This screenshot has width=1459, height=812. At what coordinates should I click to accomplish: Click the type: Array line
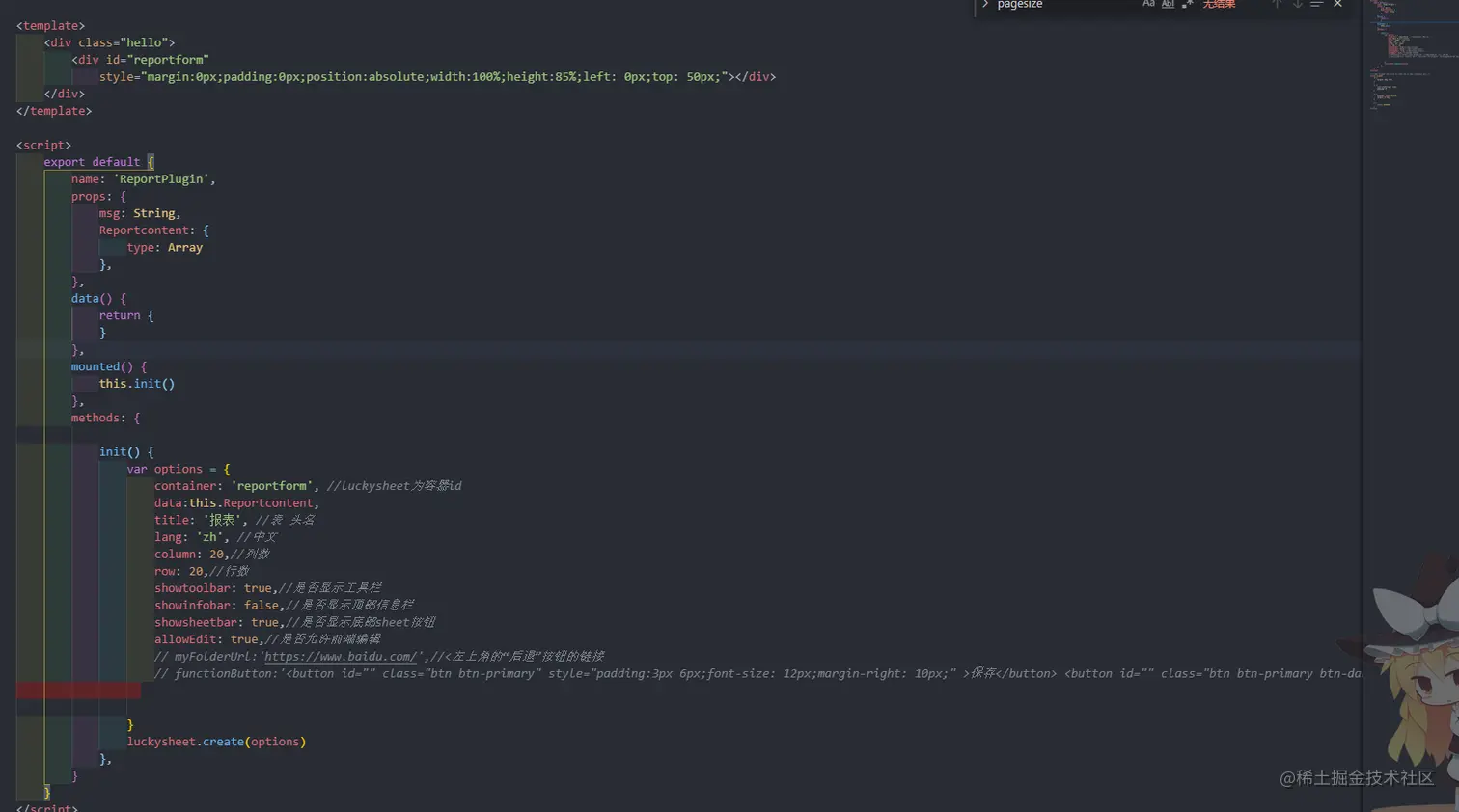pos(164,248)
